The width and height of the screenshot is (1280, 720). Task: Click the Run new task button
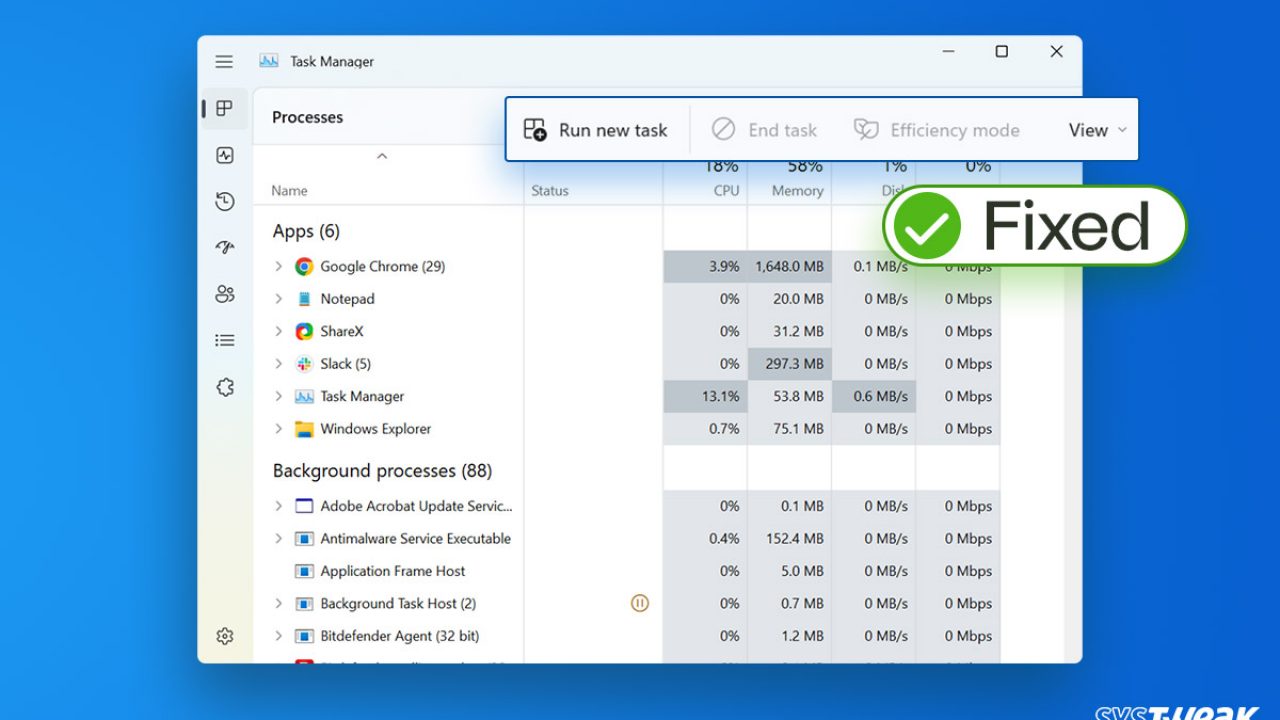pyautogui.click(x=596, y=130)
